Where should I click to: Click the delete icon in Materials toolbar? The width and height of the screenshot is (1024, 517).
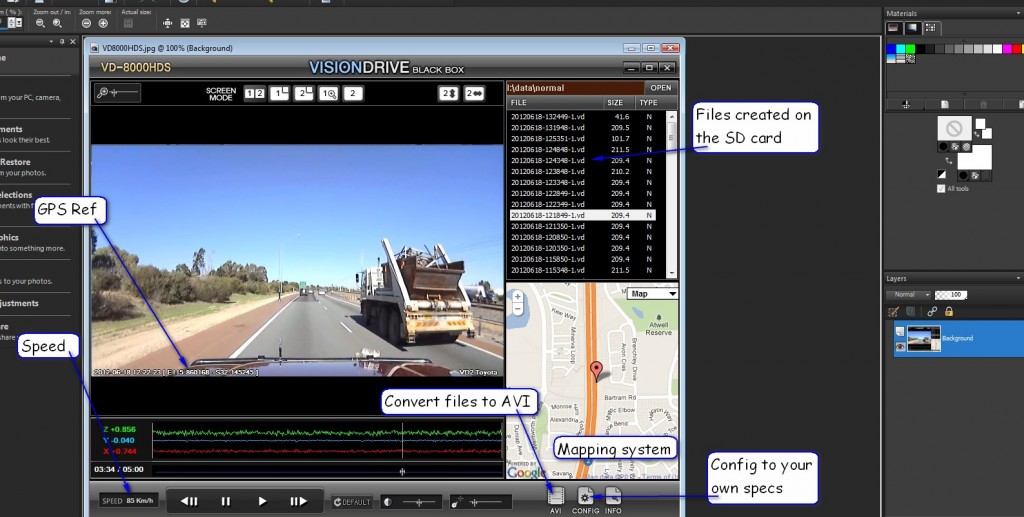pyautogui.click(x=983, y=104)
